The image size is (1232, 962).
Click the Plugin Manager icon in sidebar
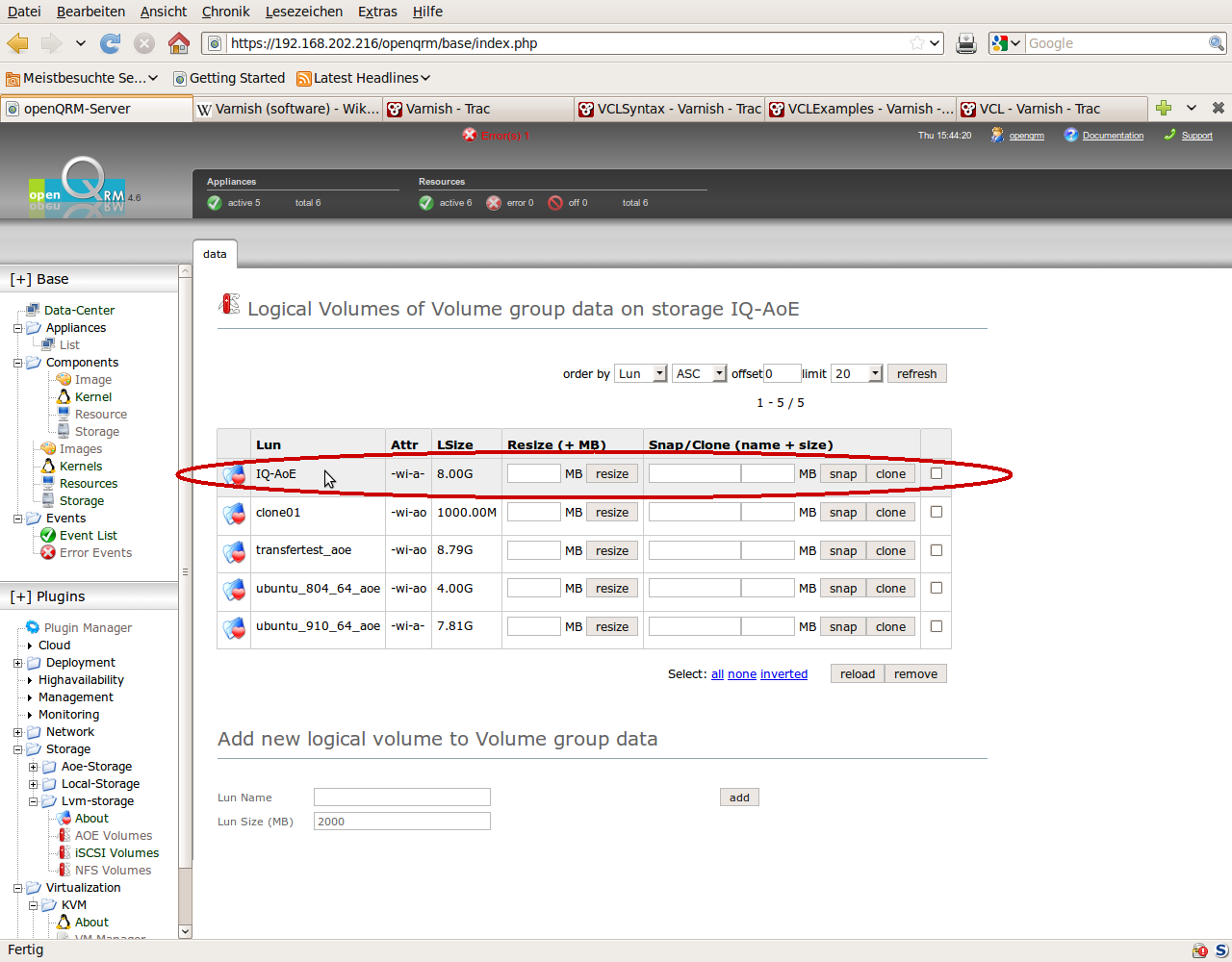pyautogui.click(x=33, y=627)
